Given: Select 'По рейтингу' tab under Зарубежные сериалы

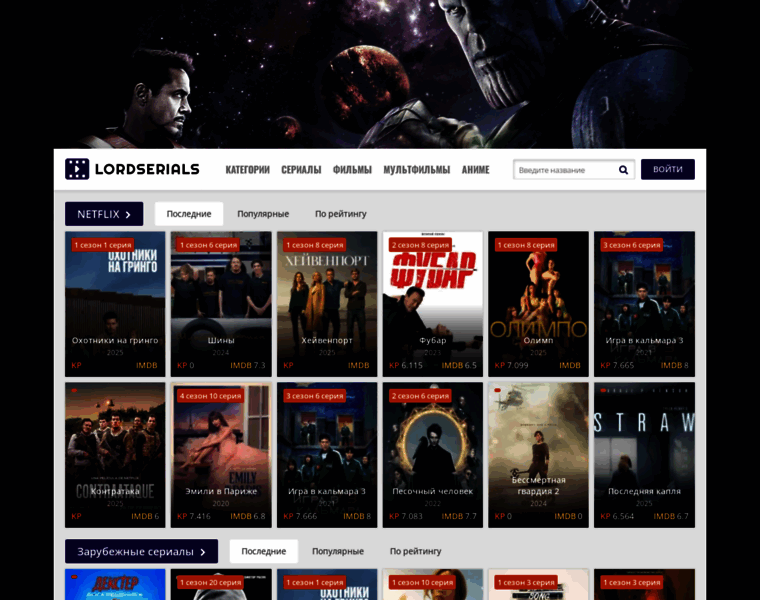Looking at the screenshot, I should coord(415,551).
